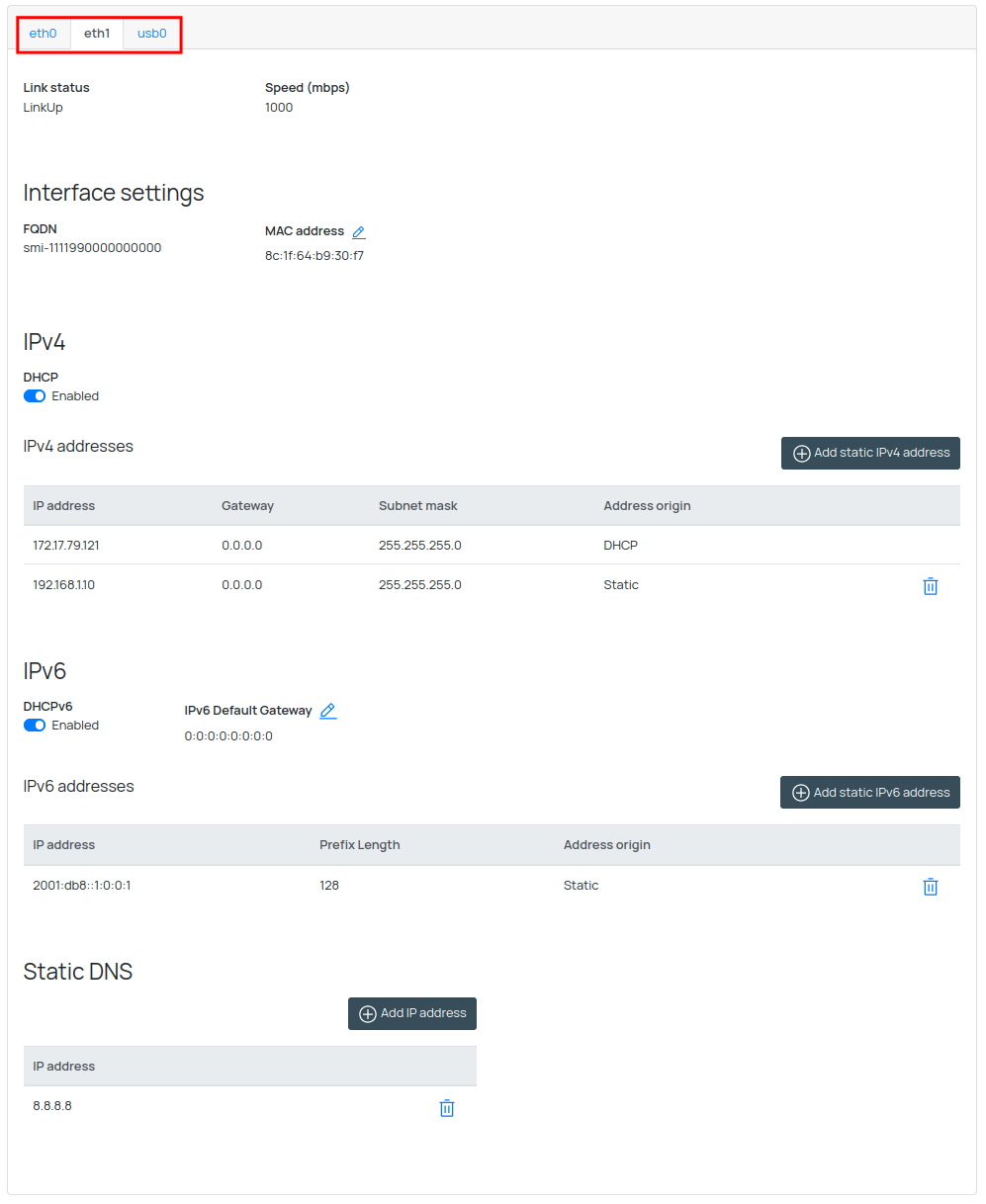Edit the IPv6 Default Gateway pencil icon

point(328,711)
